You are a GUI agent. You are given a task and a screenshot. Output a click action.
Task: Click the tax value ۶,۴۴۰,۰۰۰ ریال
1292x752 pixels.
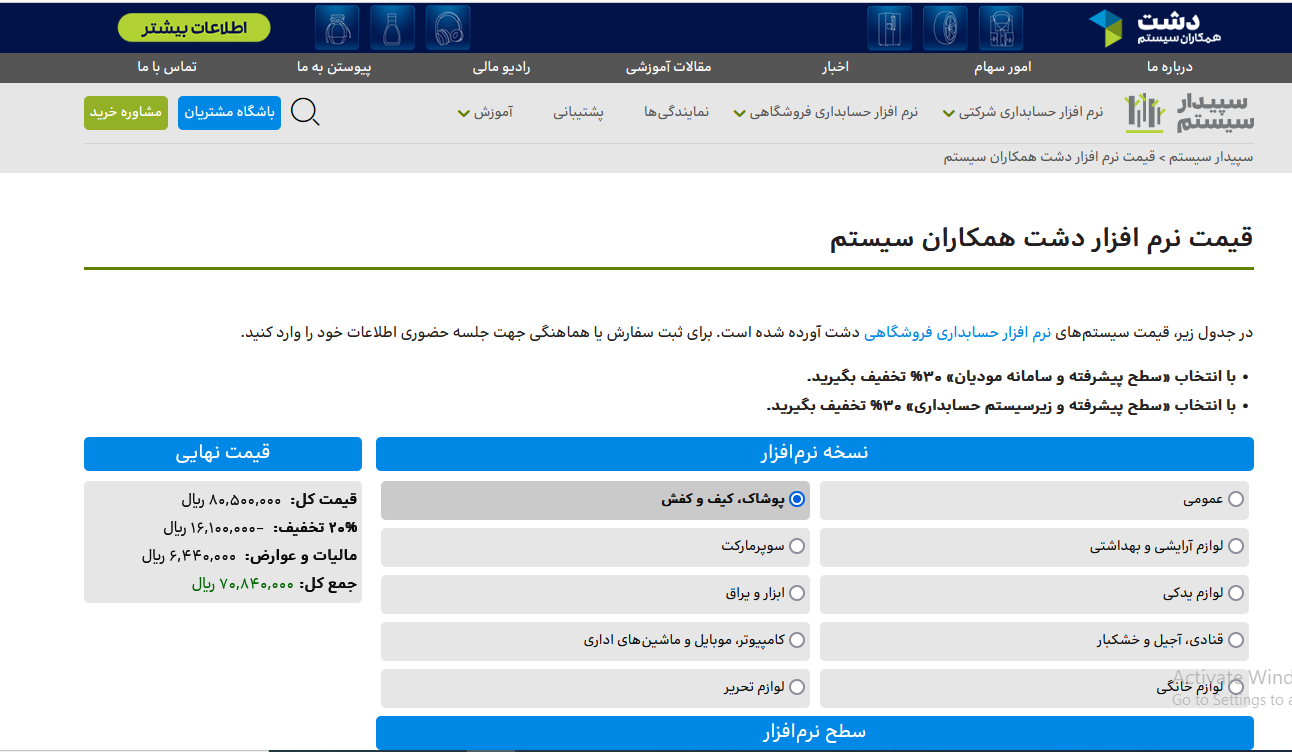click(189, 555)
